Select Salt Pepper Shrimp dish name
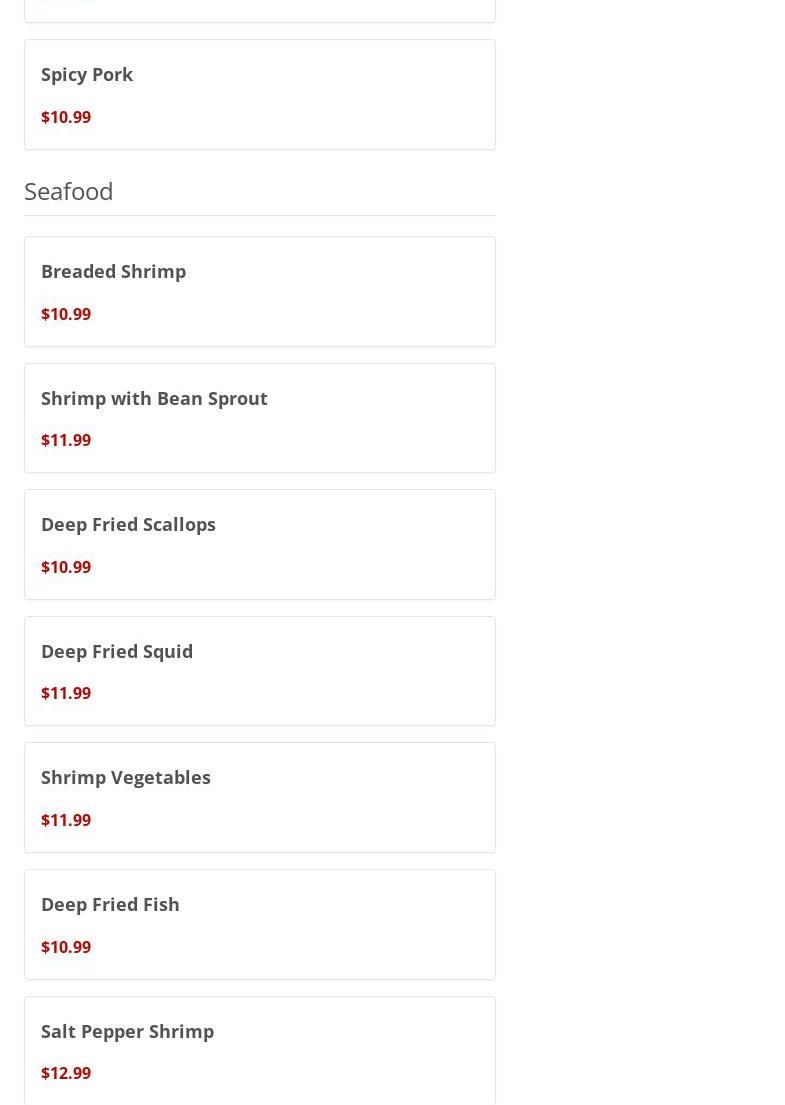Screen dimensions: 785x1105 tap(127, 1031)
